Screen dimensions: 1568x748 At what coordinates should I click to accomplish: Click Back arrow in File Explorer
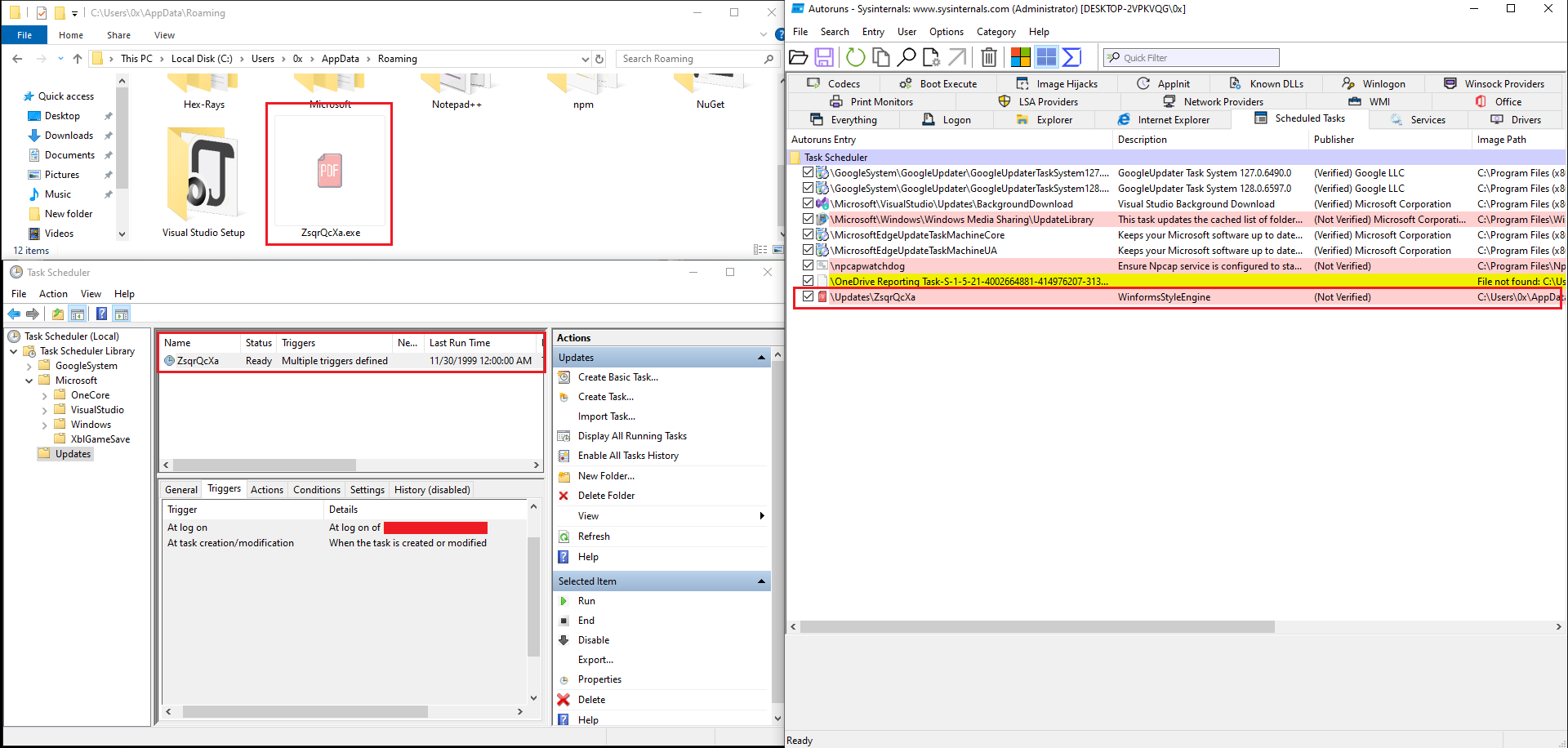[17, 59]
